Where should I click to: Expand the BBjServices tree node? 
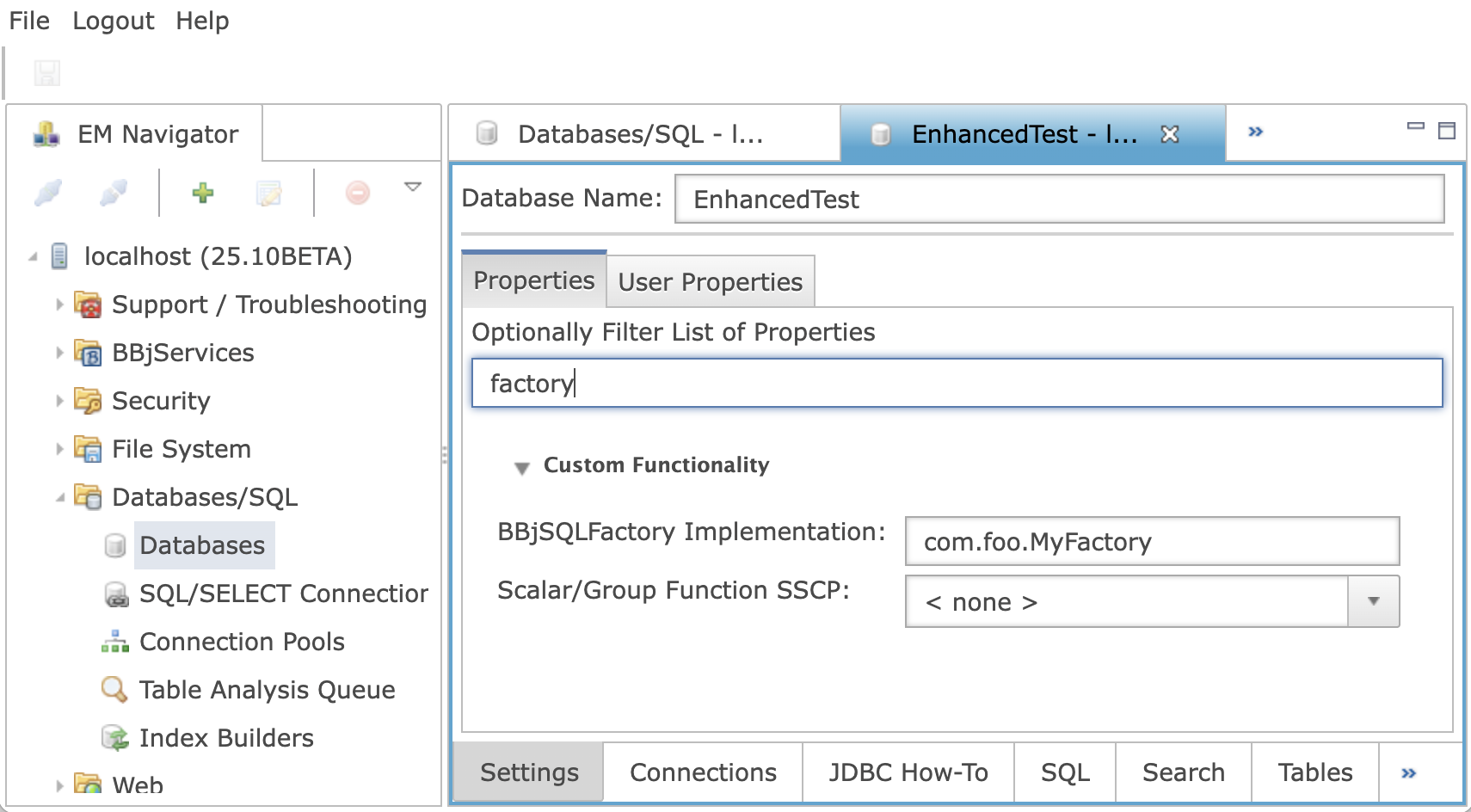59,353
